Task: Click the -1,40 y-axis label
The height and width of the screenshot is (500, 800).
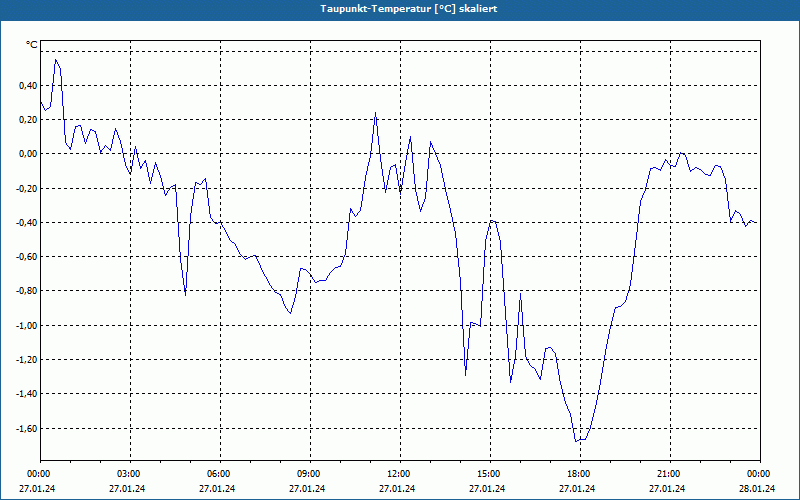Action: (x=27, y=394)
